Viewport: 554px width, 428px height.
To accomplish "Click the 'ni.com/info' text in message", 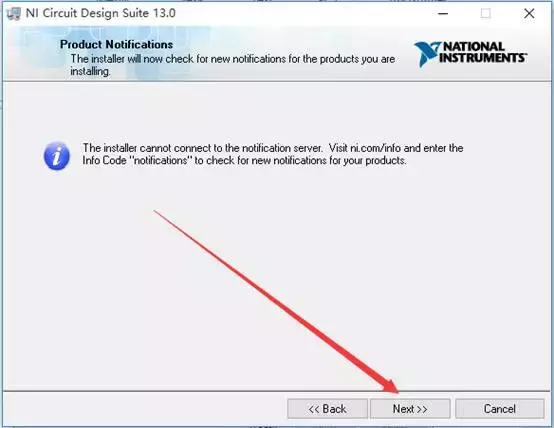I will 375,148.
